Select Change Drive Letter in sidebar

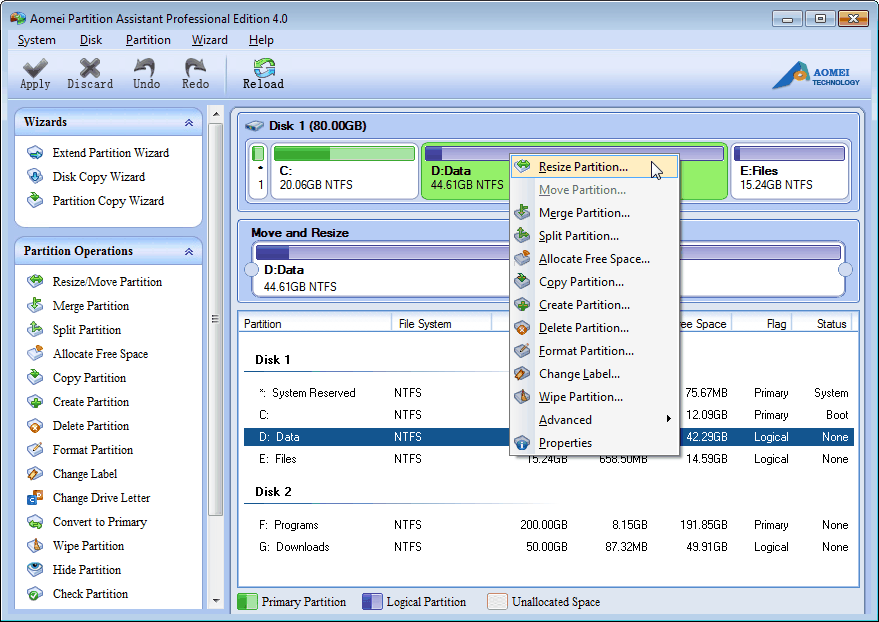[x=101, y=498]
